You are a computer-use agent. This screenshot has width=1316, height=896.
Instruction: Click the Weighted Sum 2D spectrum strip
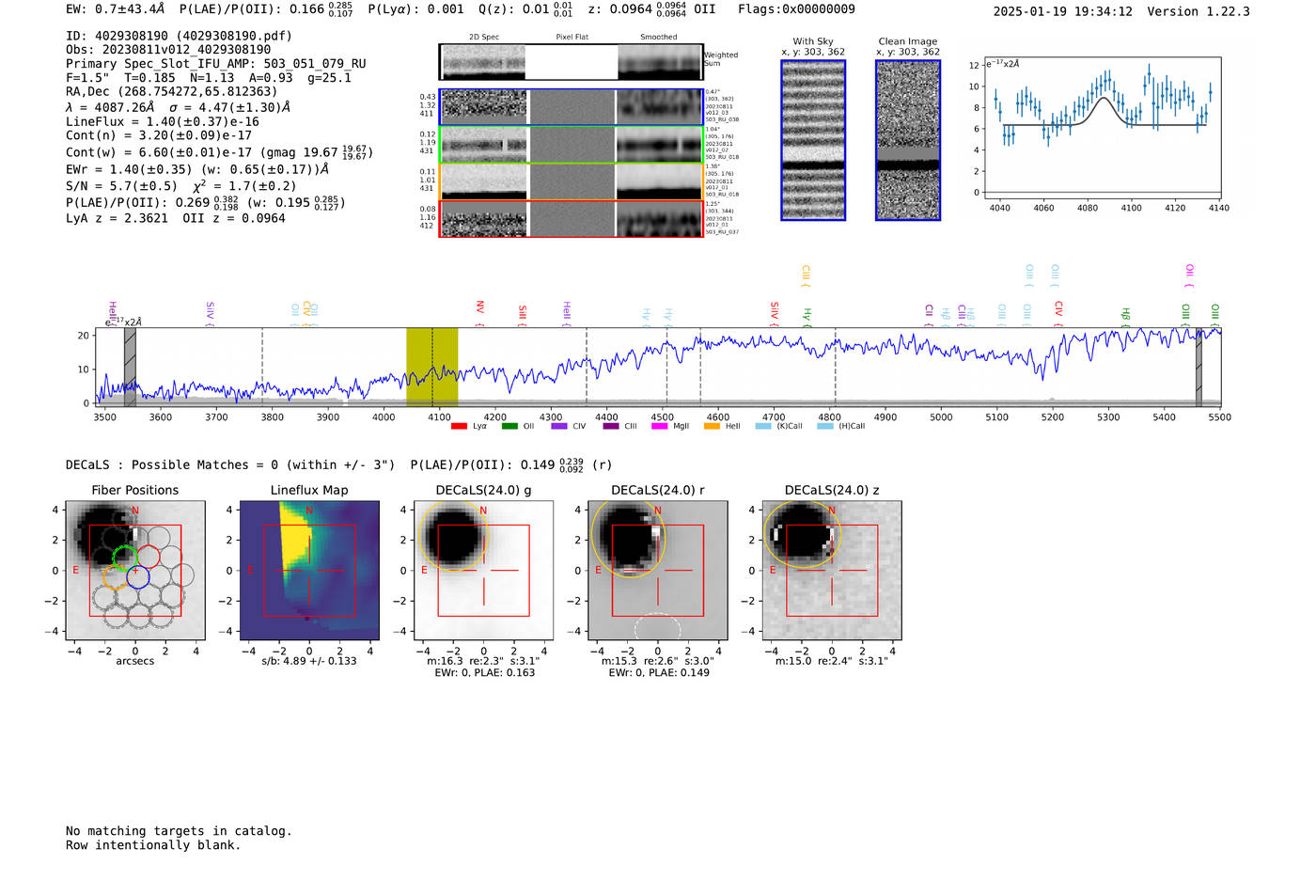pyautogui.click(x=571, y=62)
